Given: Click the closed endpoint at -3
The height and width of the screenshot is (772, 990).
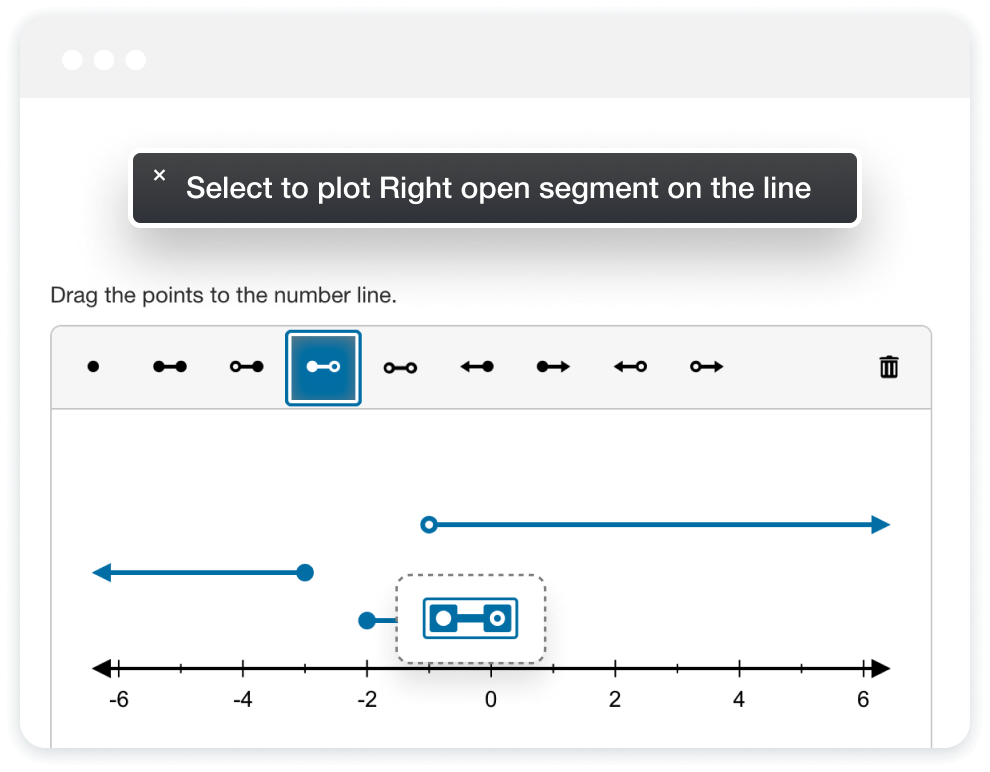Looking at the screenshot, I should tap(305, 573).
